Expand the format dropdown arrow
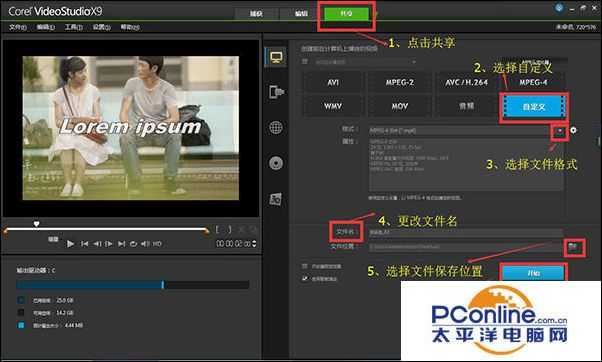 [560, 131]
